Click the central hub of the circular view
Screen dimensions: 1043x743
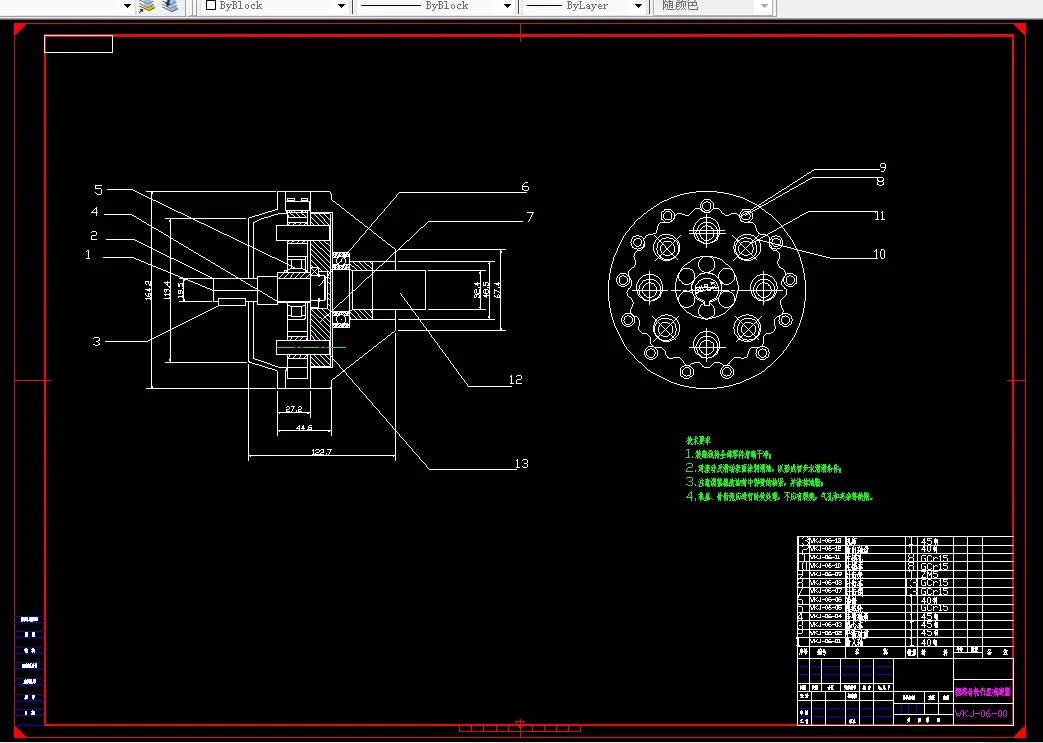coord(707,288)
